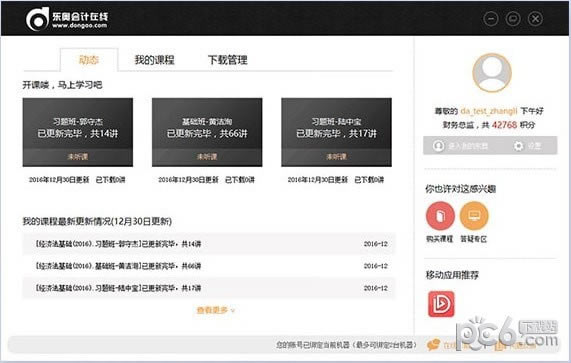Viewport: 571px width, 363px height.
Task: Maximize the Dongao window
Action: [513, 19]
